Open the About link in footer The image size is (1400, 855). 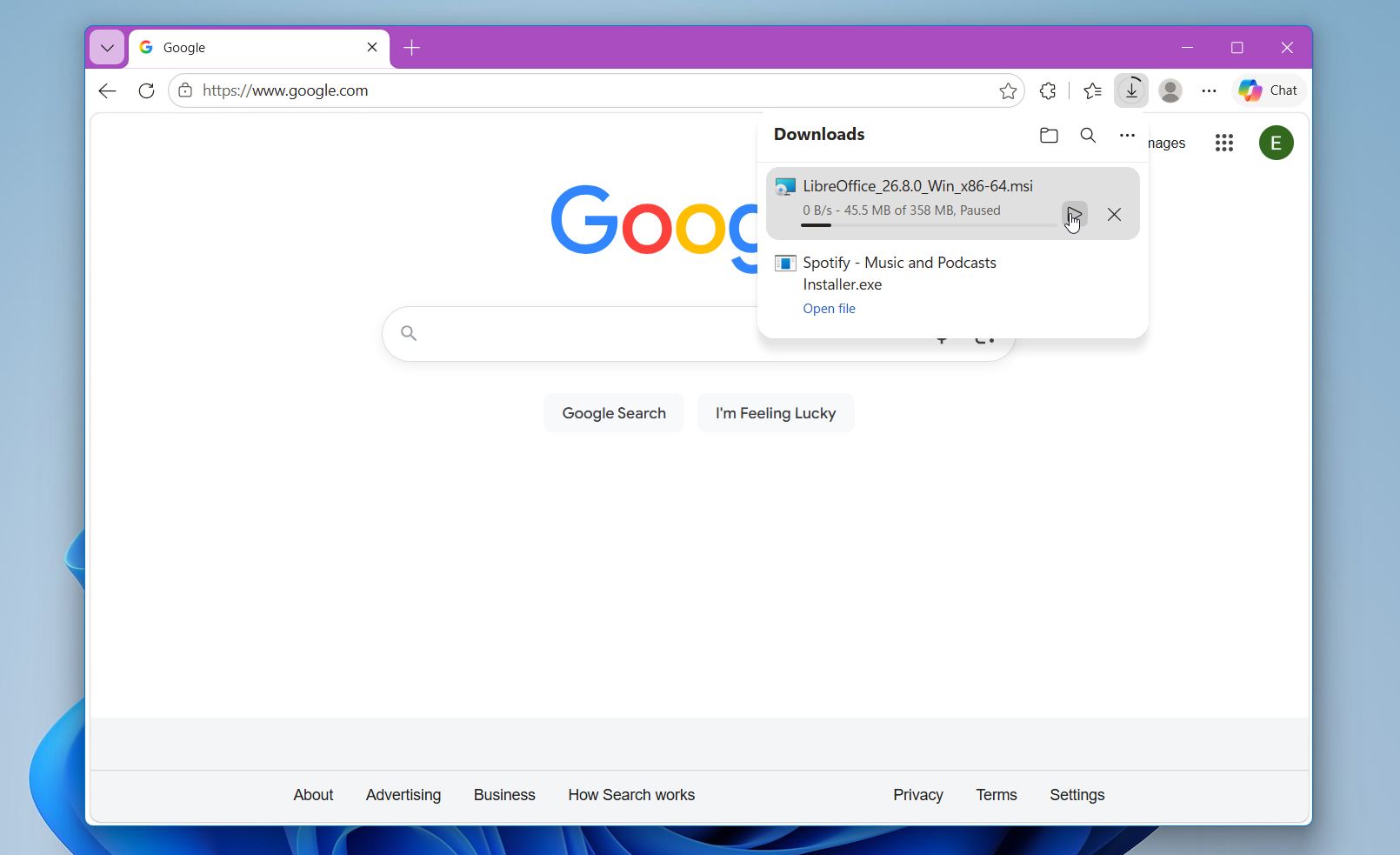point(313,795)
